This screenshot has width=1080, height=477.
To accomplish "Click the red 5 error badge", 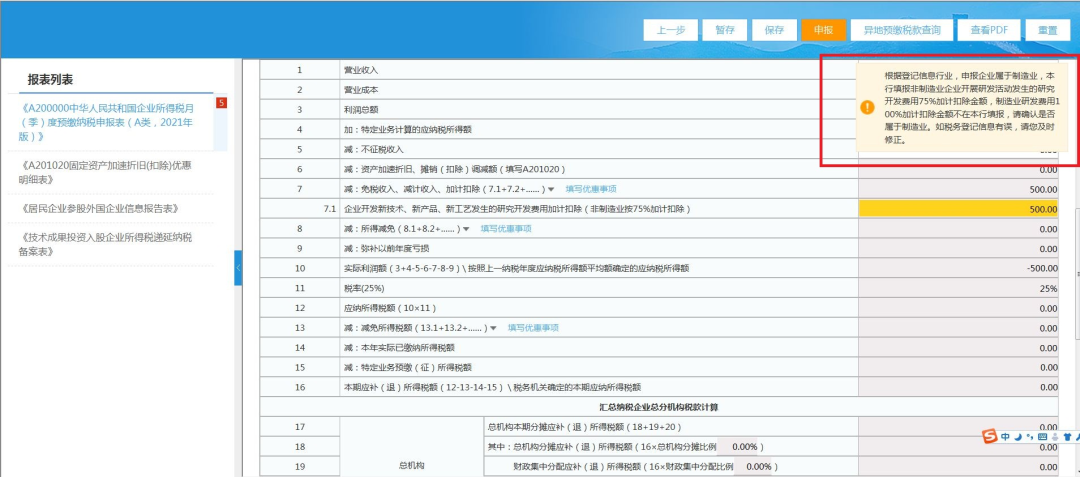I will [221, 103].
